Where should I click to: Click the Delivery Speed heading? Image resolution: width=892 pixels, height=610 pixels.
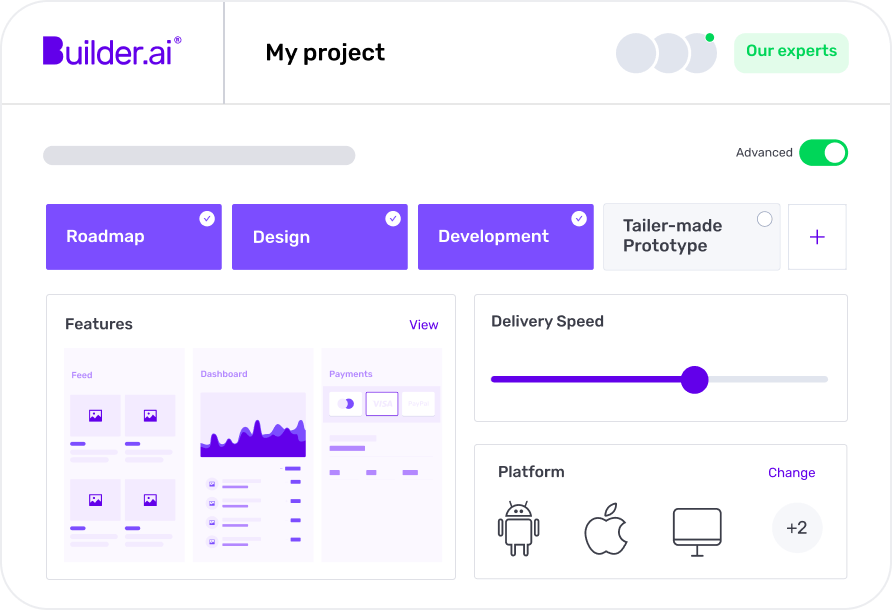coord(547,322)
